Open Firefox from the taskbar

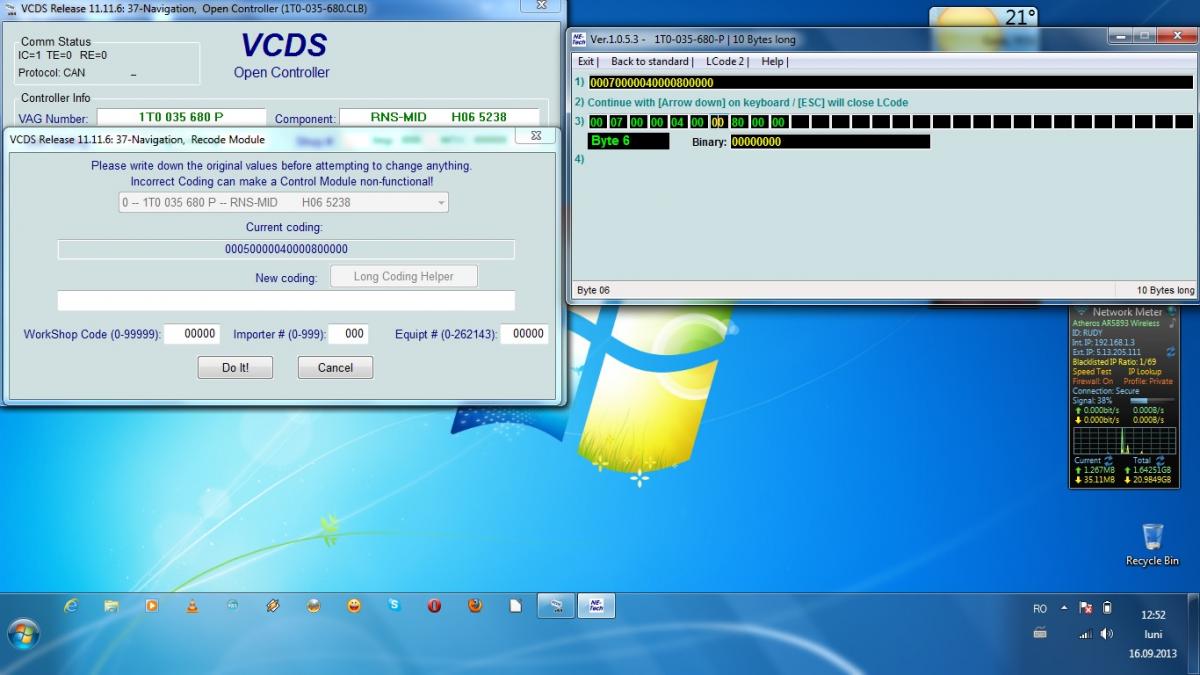tap(475, 606)
